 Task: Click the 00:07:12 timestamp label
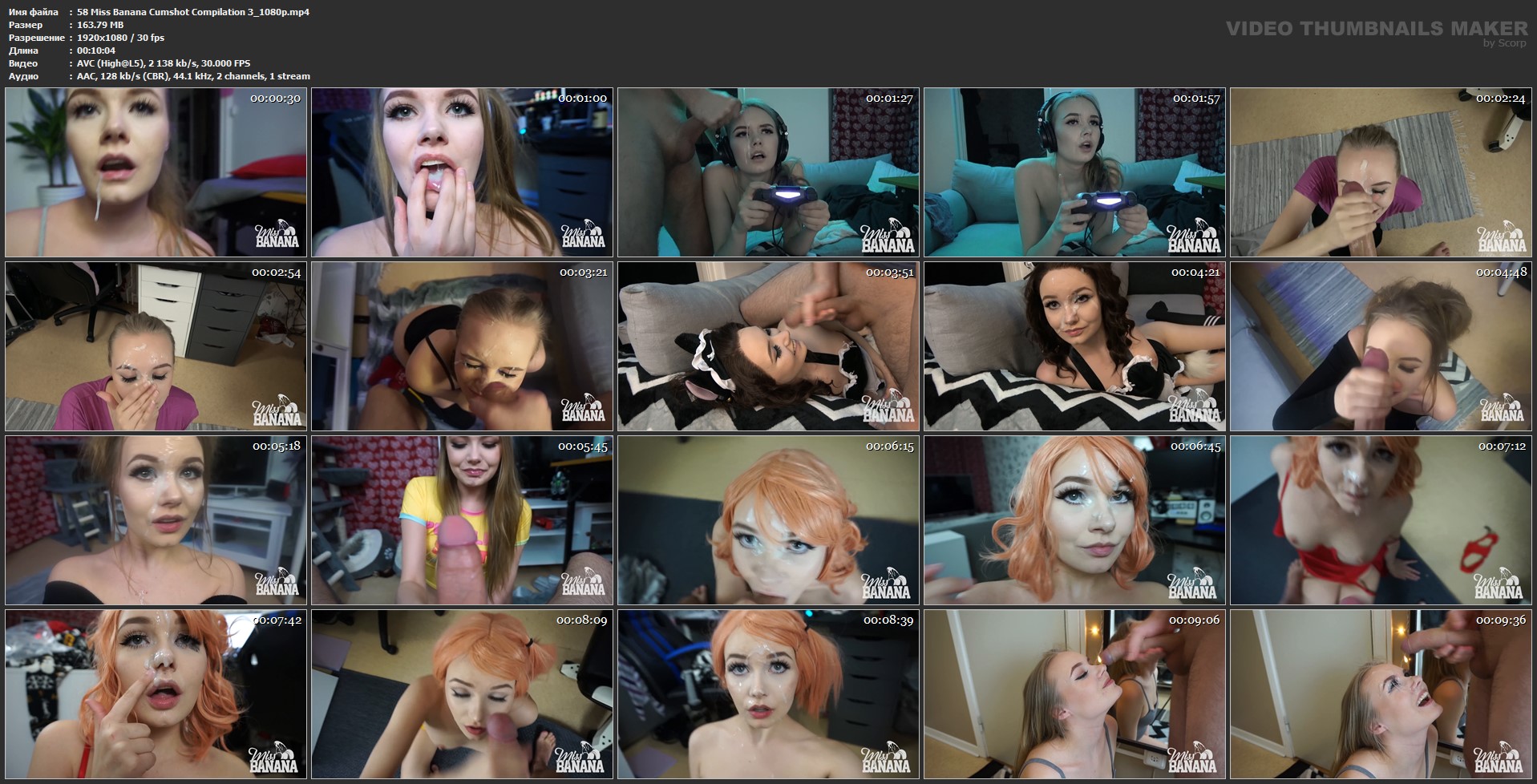coord(1502,447)
